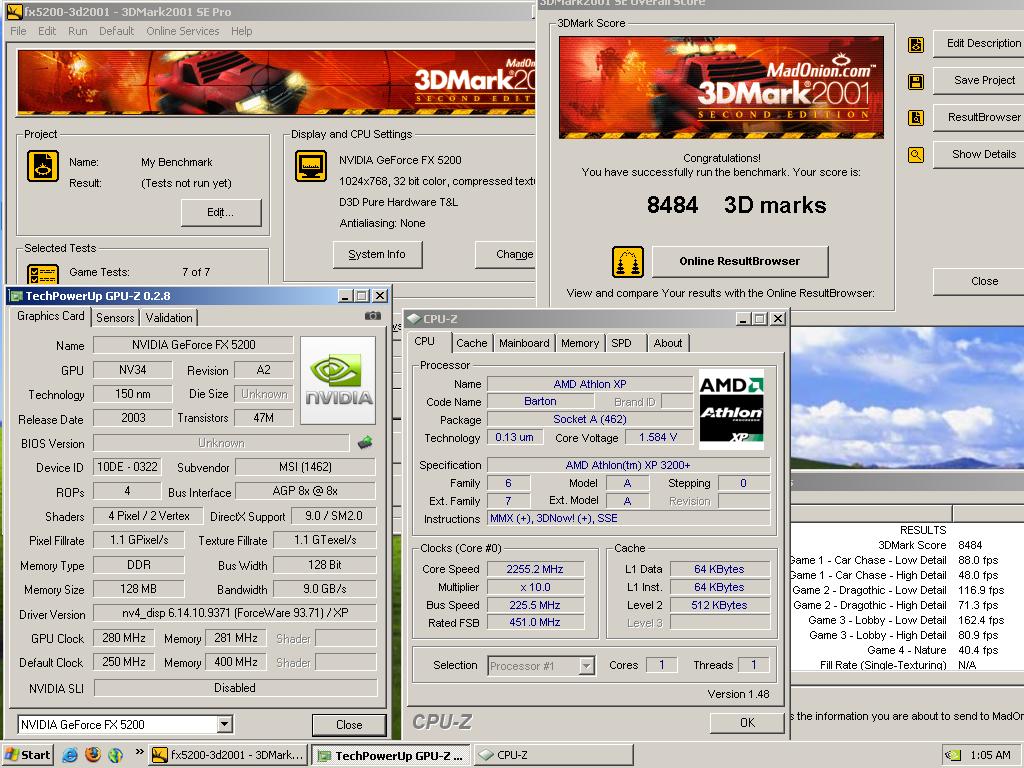Screen dimensions: 1024x768
Task: Click the System Info button
Action: point(377,255)
